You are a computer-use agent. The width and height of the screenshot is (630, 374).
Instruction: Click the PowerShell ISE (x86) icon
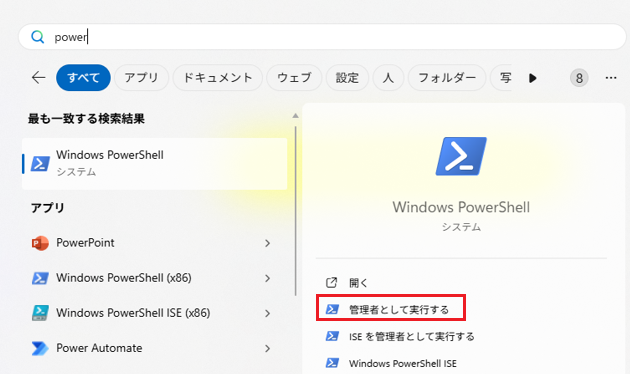click(x=40, y=313)
